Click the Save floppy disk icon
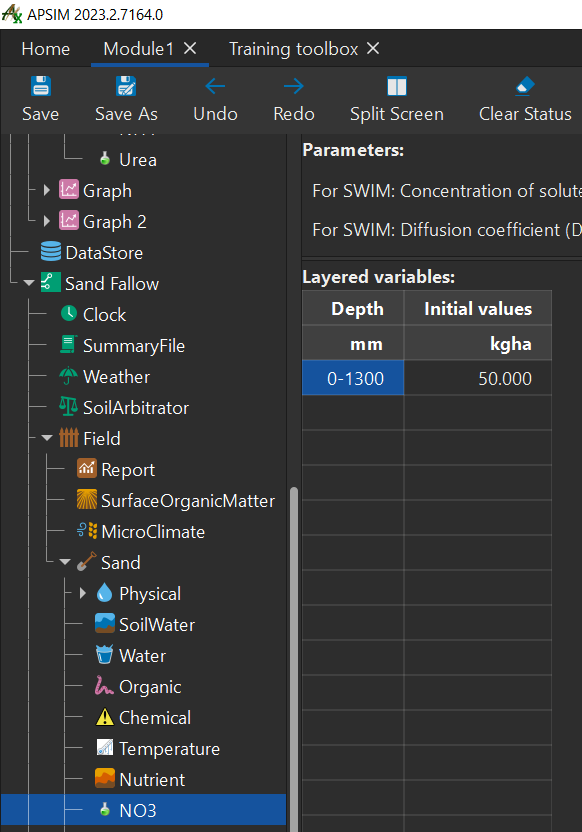Image resolution: width=582 pixels, height=832 pixels. (41, 86)
